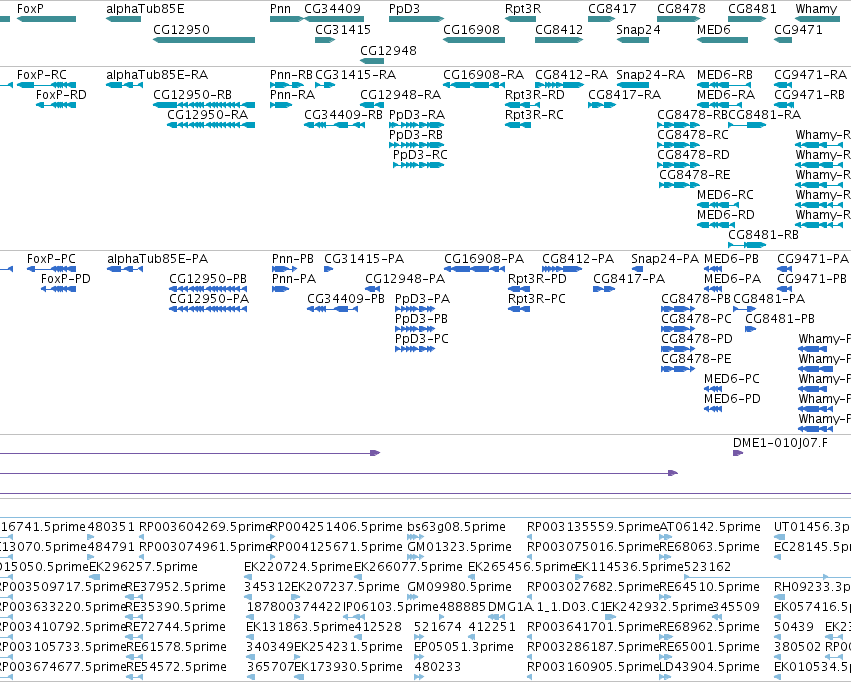851x682 pixels.
Task: Click the CG34409-RB transcript
Action: [x=334, y=125]
